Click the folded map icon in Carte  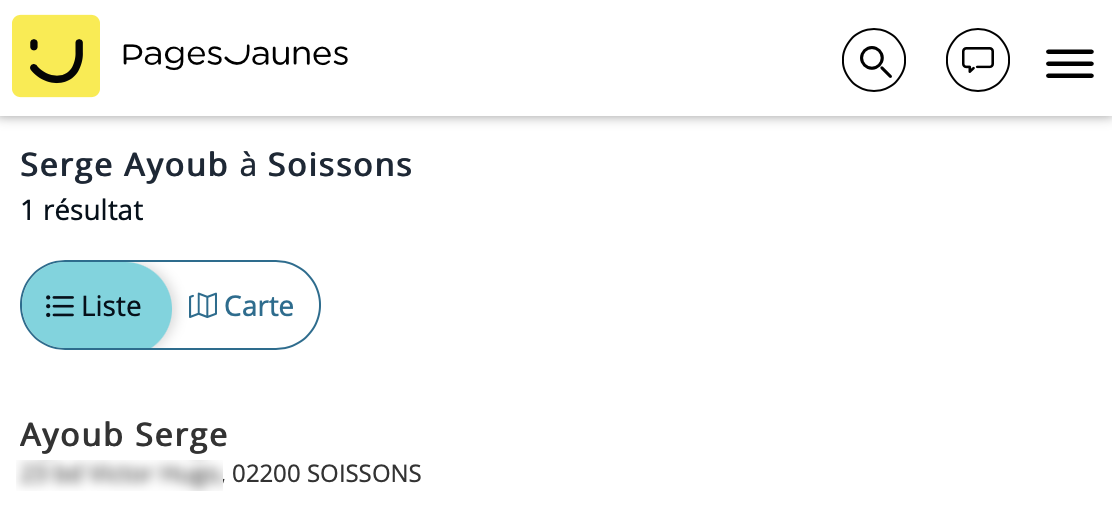point(203,306)
